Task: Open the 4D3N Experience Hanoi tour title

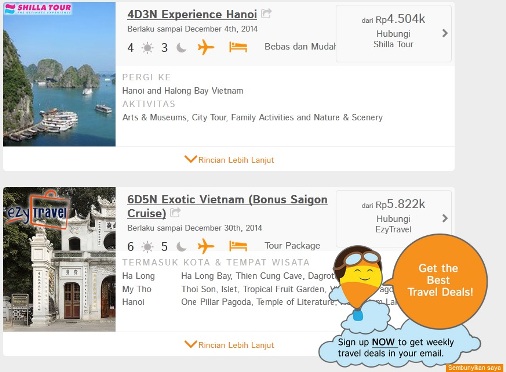Action: pyautogui.click(x=192, y=14)
